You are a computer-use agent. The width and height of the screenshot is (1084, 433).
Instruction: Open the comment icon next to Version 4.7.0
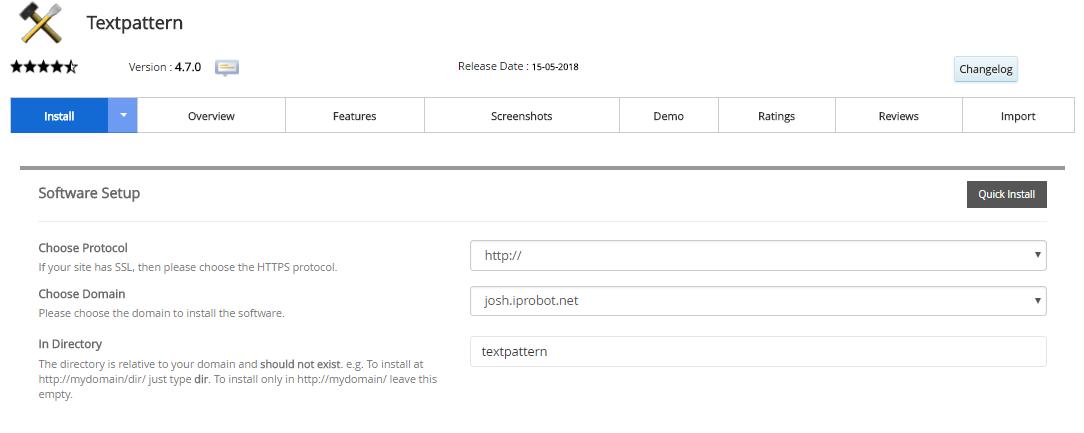point(227,68)
